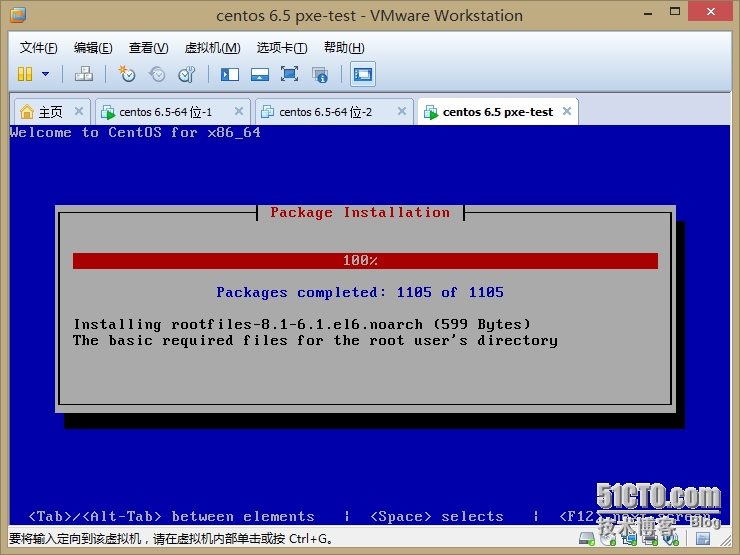Minimize the VMware Workstation window
This screenshot has width=740, height=555.
pos(648,13)
